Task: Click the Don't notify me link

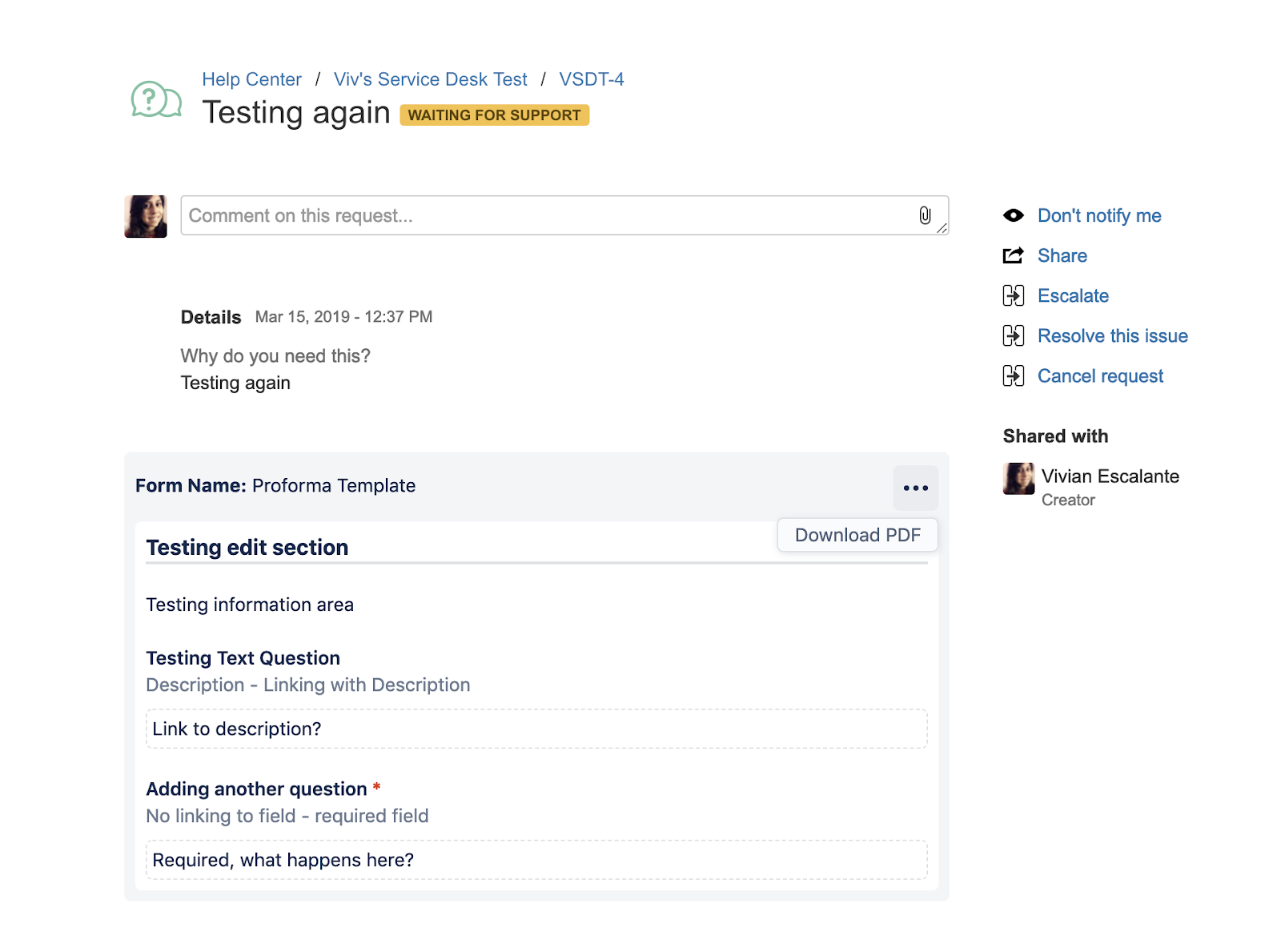Action: point(1098,215)
